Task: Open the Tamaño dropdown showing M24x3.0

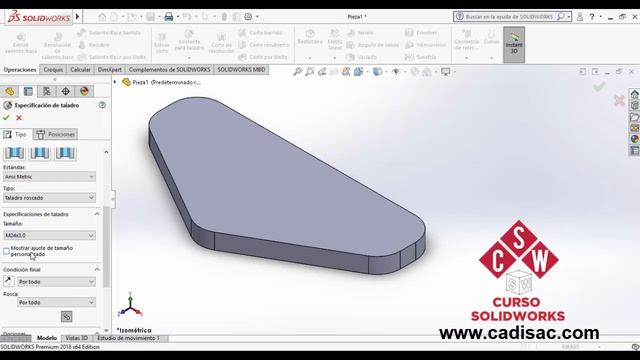Action: pos(49,236)
